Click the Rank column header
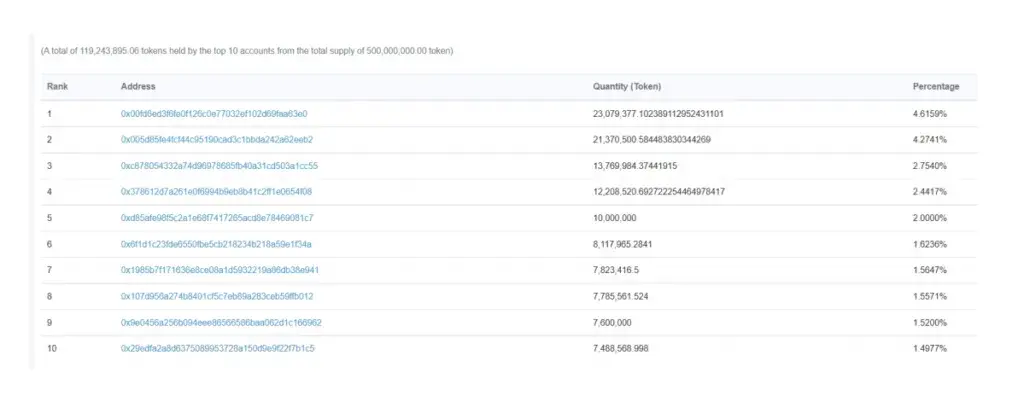Screen dimensions: 1024x396 click(x=57, y=87)
